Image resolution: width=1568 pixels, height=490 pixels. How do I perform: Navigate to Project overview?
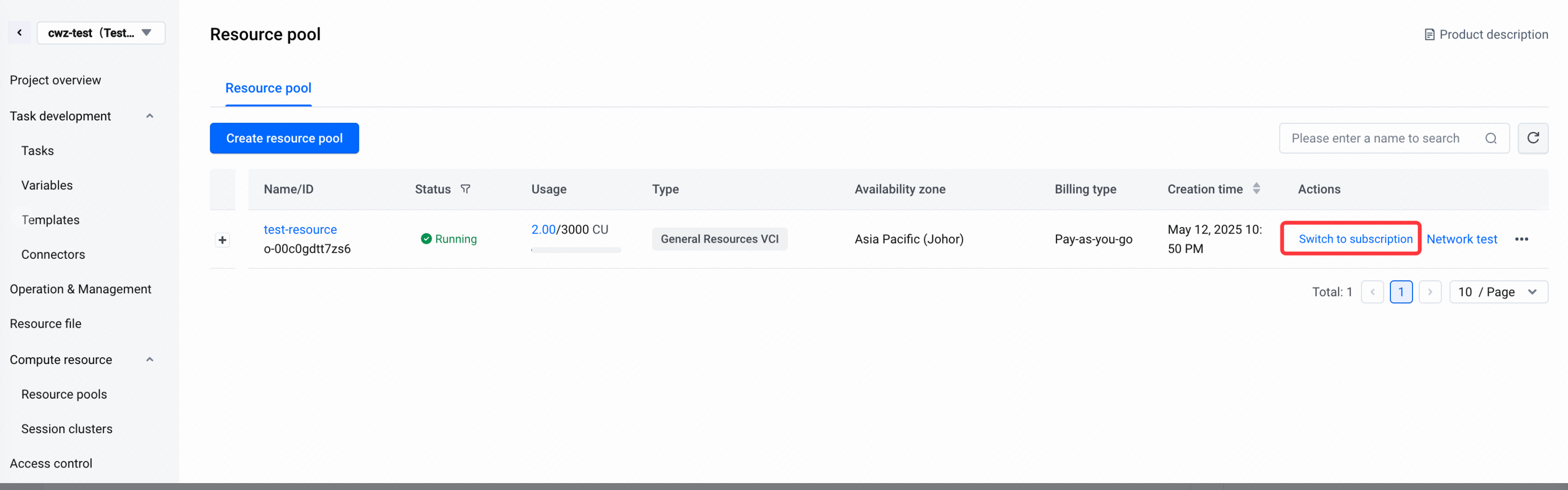click(x=55, y=80)
